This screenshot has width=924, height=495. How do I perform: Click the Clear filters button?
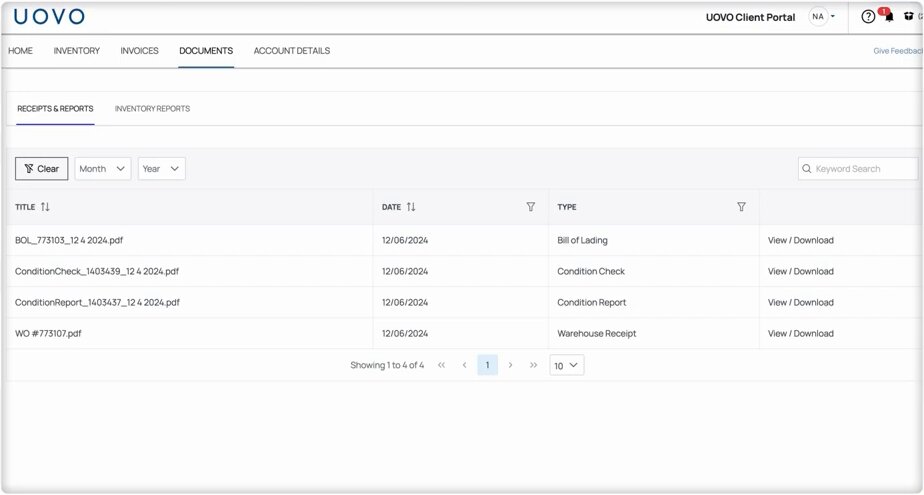point(41,169)
